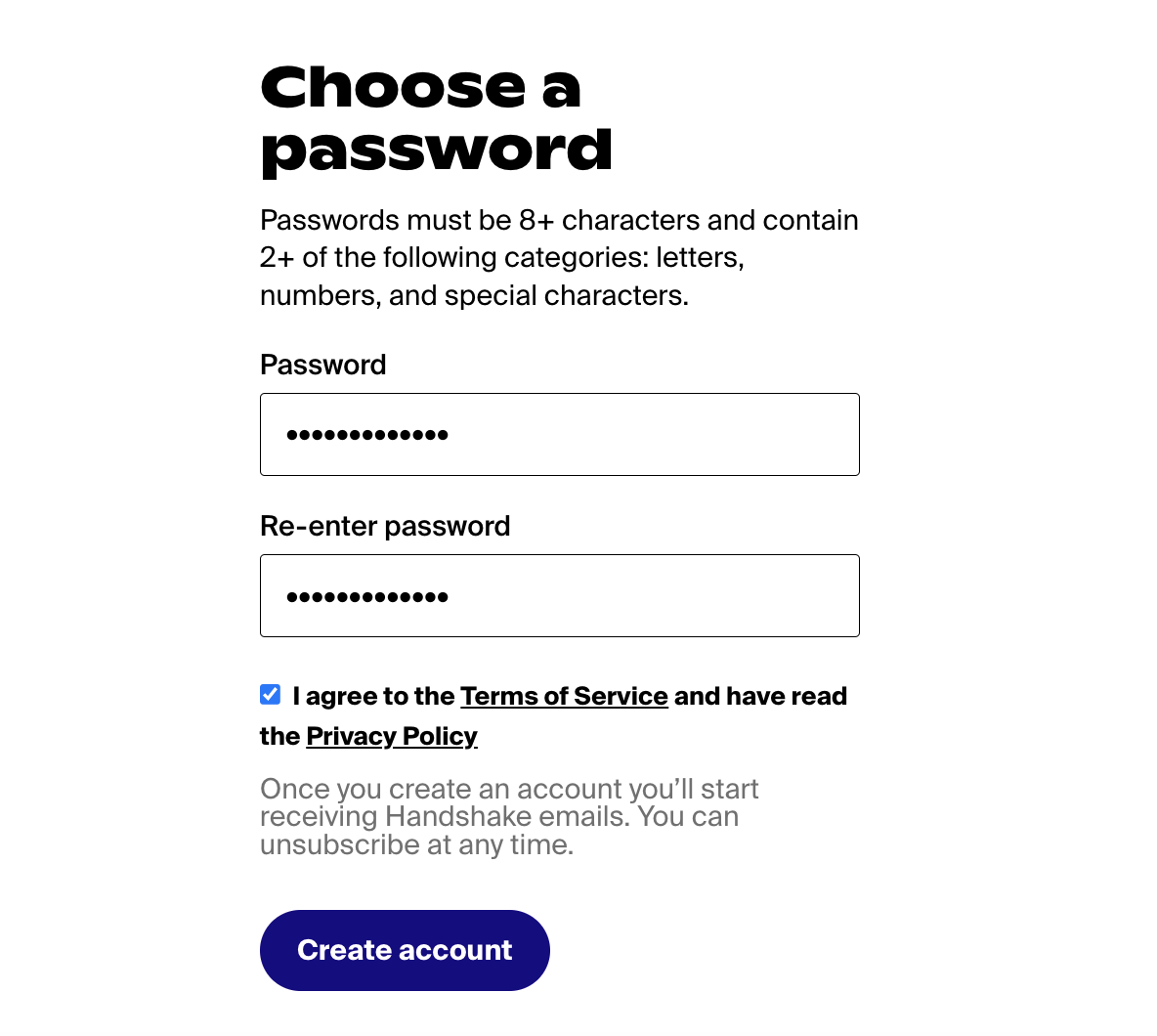Click the blue checkbox near the agreement text
This screenshot has height=1036, width=1157.
270,694
